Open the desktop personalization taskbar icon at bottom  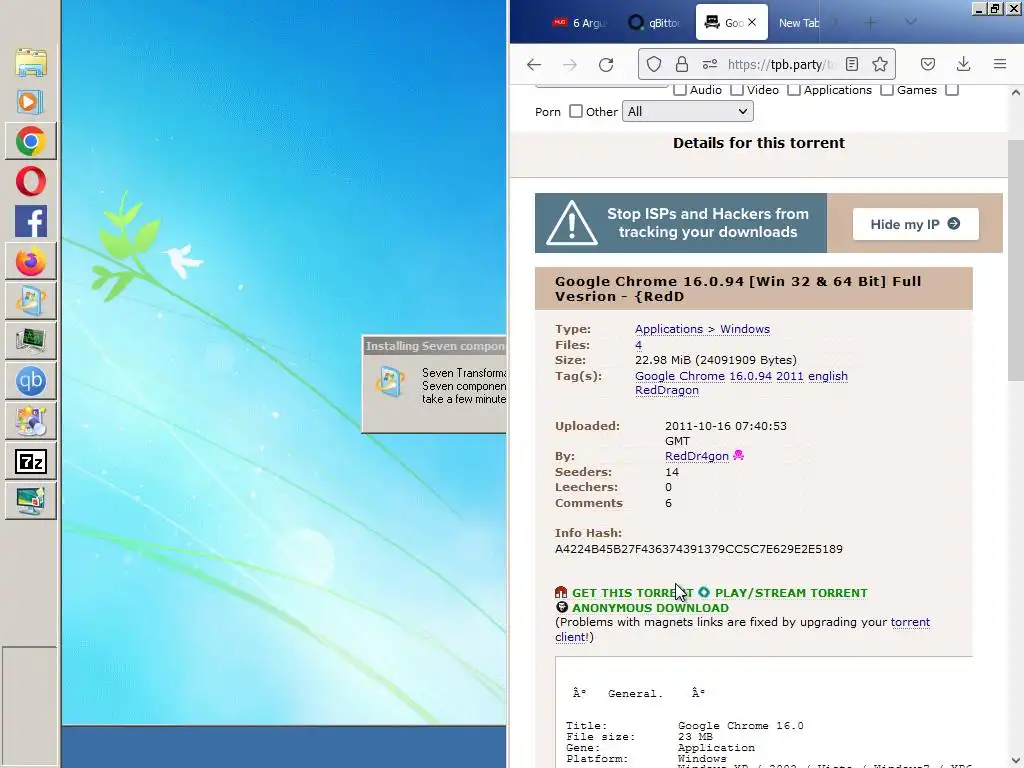31,502
